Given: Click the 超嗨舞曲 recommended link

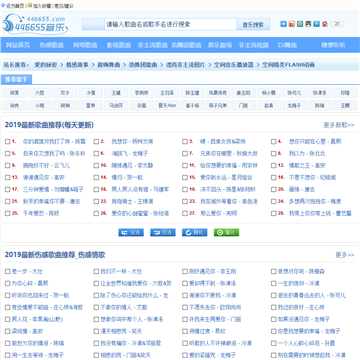Looking at the screenshot, I should [x=109, y=65].
